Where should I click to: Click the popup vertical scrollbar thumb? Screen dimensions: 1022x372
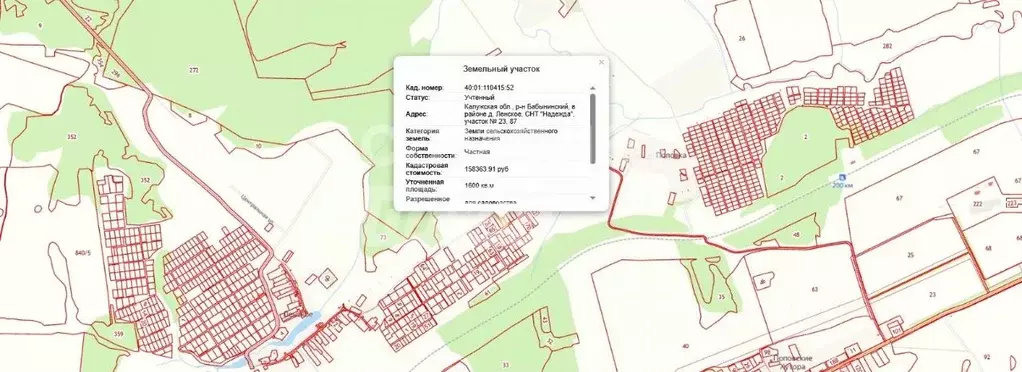coord(592,128)
